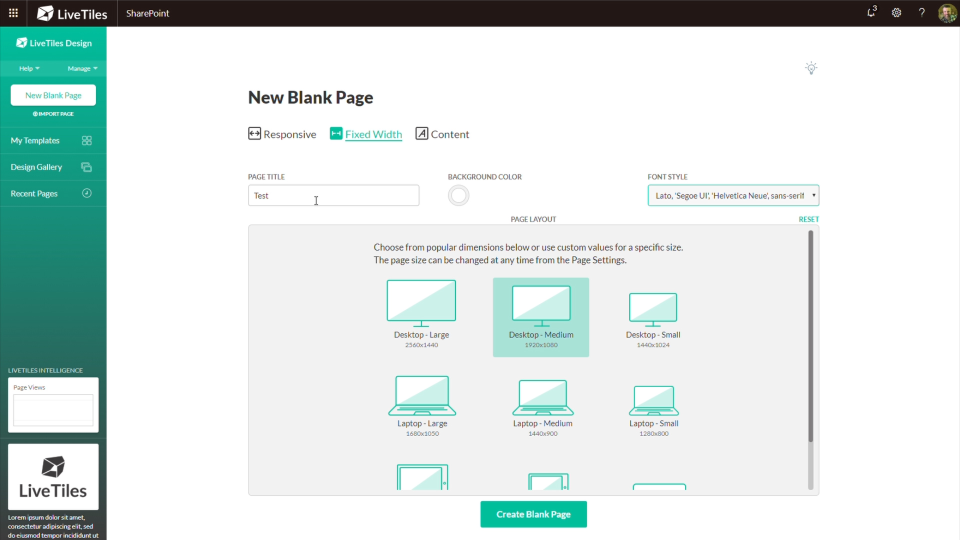The image size is (960, 540).
Task: Expand the Help dropdown menu
Action: coord(29,69)
